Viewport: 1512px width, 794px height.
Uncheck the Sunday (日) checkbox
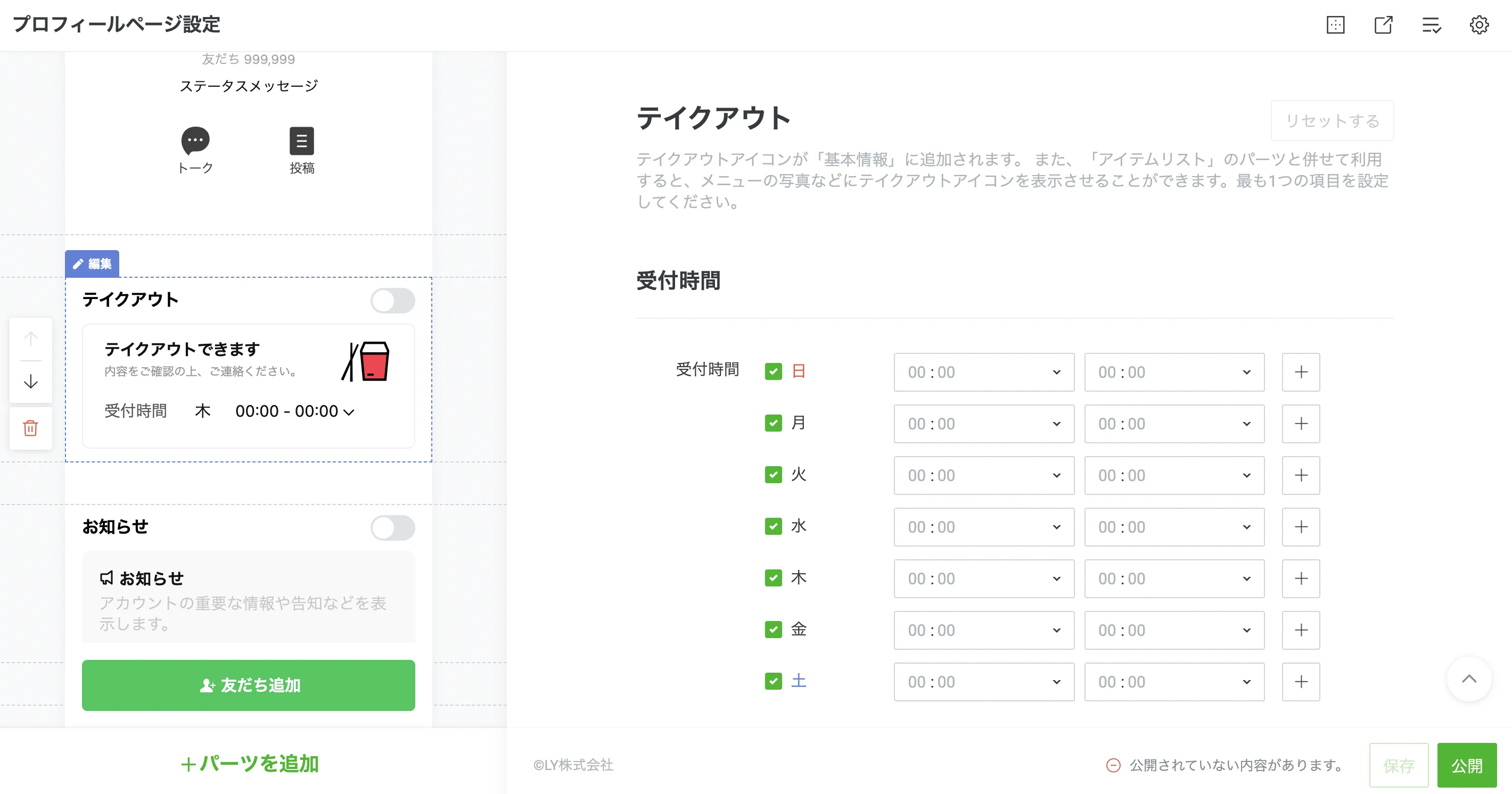coord(773,371)
